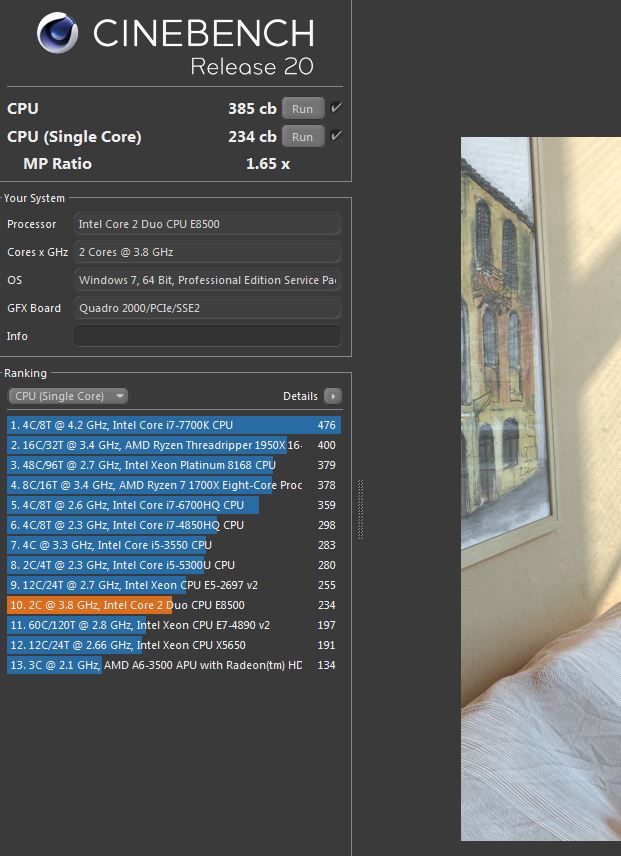Select ranking row Intel Xeon X5650
This screenshot has height=856, width=621.
point(174,645)
